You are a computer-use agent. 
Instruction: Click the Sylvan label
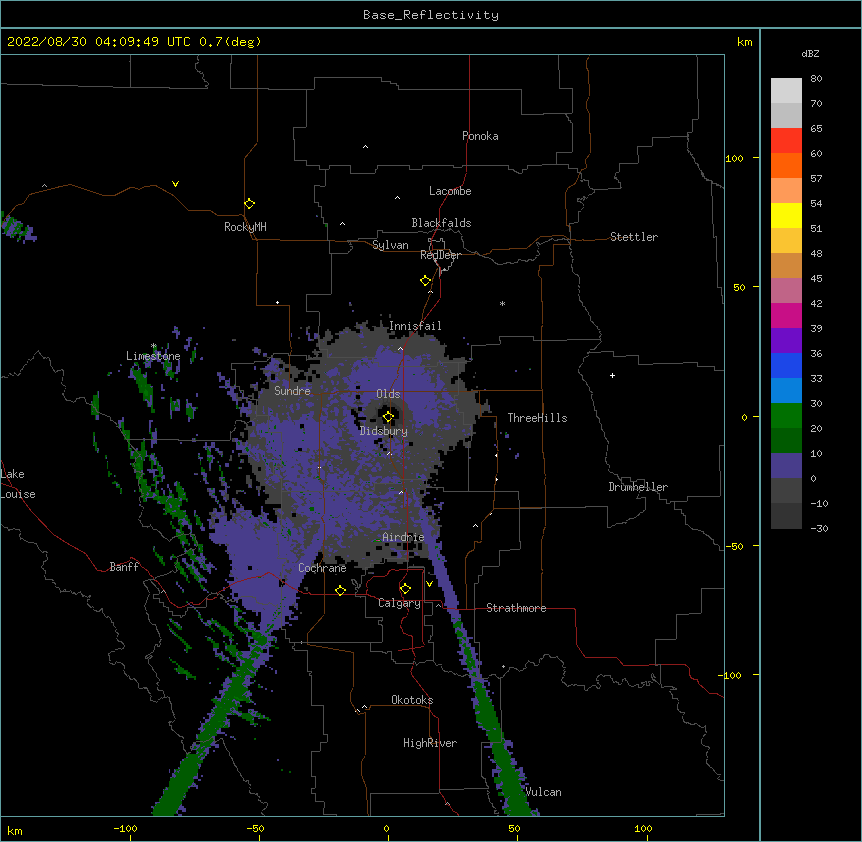click(390, 245)
